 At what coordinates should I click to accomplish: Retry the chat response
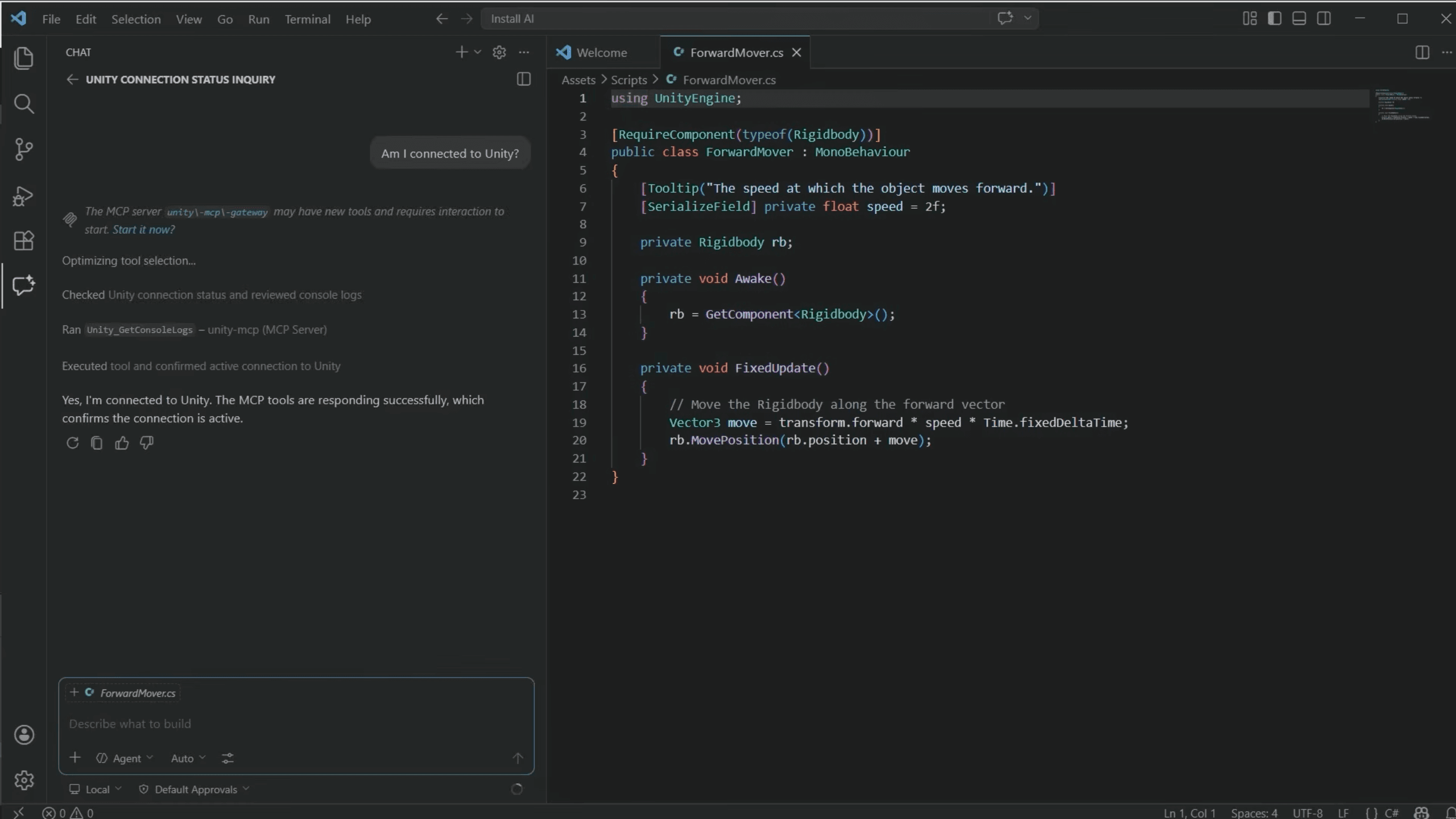click(x=72, y=442)
